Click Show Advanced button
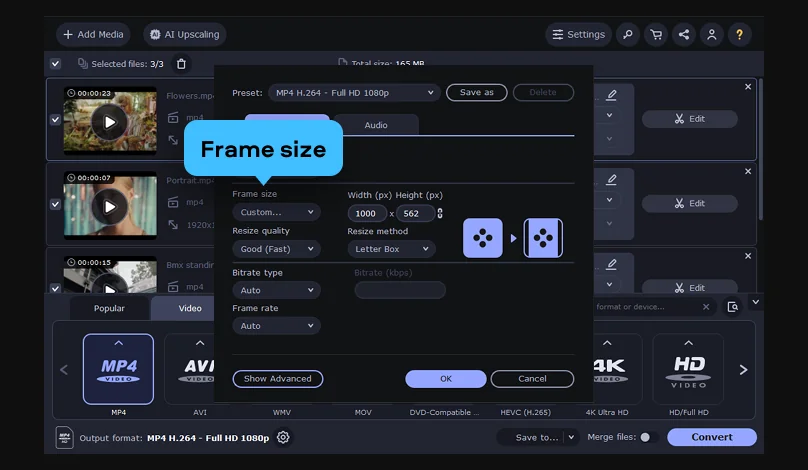Viewport: 808px width, 470px height. pos(278,379)
